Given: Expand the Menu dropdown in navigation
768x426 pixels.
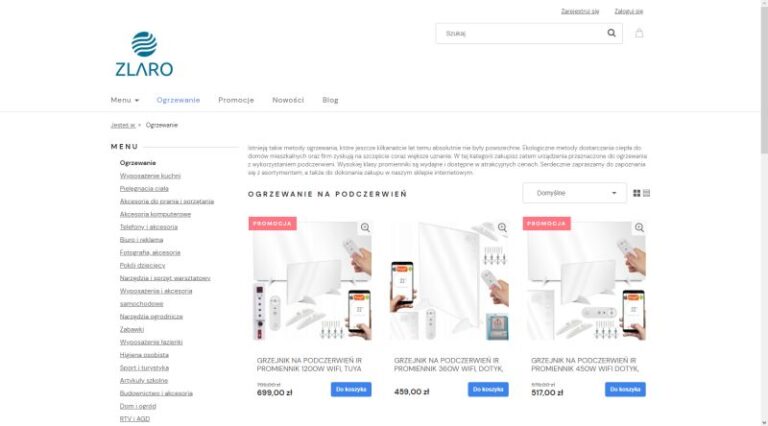Looking at the screenshot, I should 124,100.
